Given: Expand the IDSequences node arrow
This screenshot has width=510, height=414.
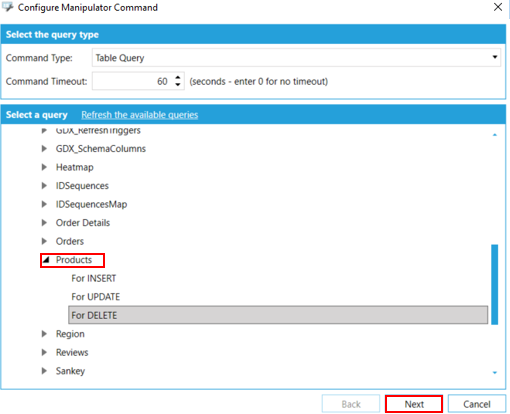Looking at the screenshot, I should click(x=44, y=186).
